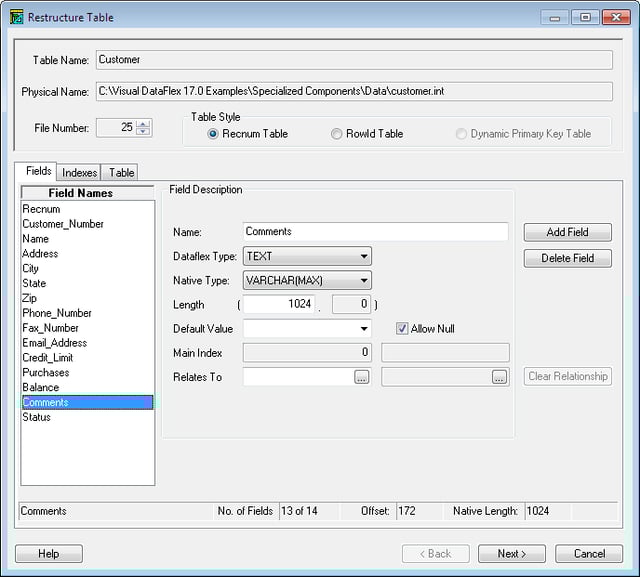This screenshot has width=640, height=577.
Task: Click Native Length value 1024 in status bar
Action: pyautogui.click(x=548, y=511)
